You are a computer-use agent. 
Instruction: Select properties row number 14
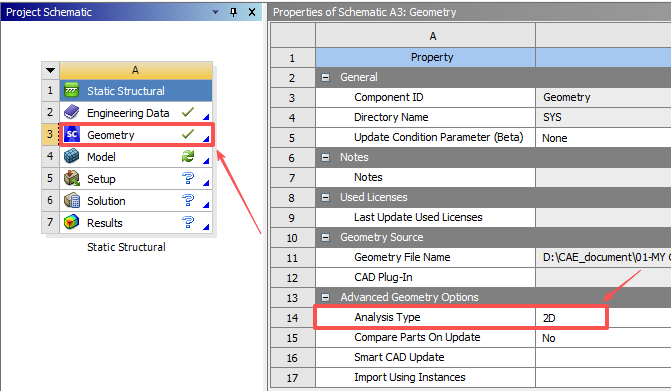click(x=293, y=318)
